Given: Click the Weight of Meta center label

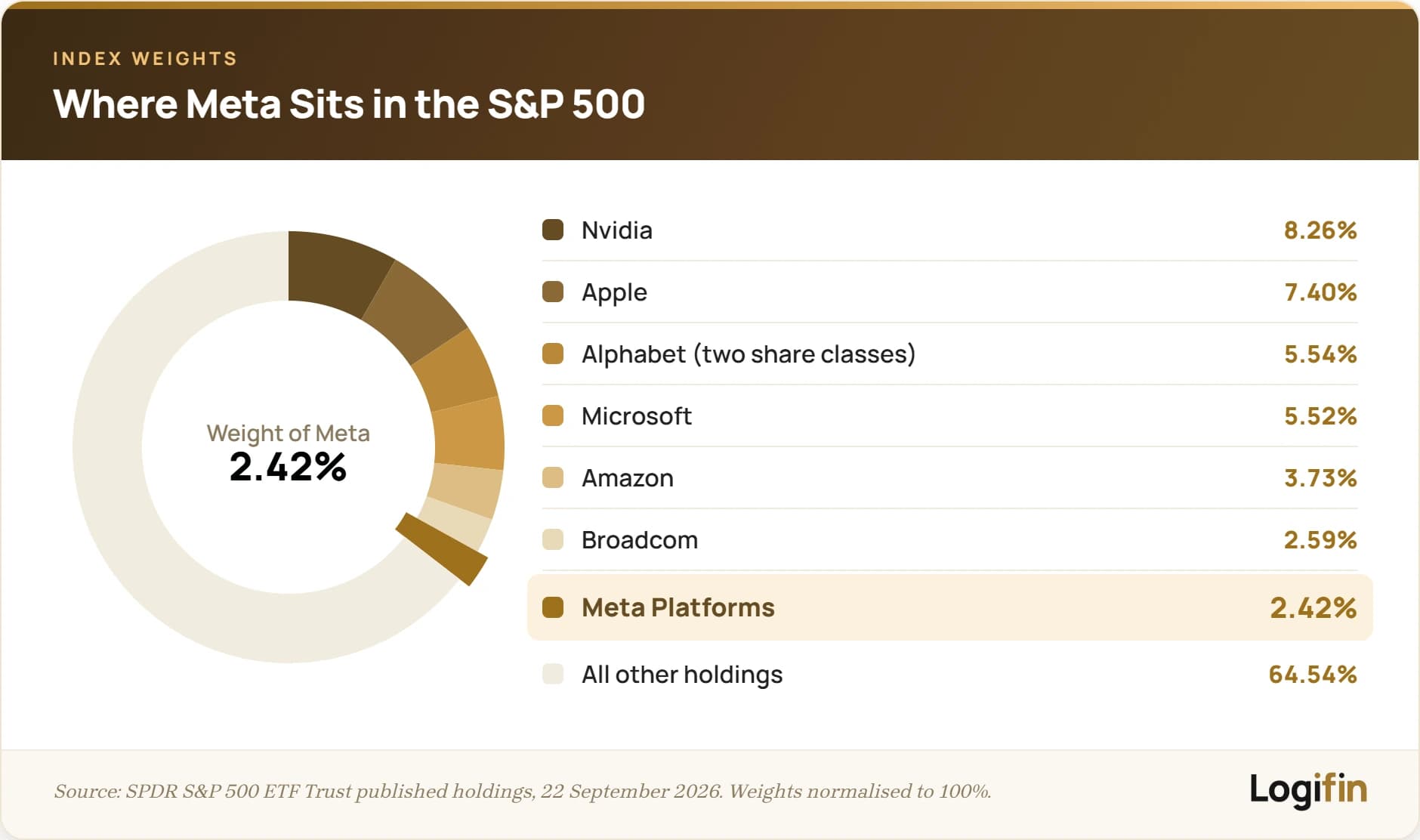Looking at the screenshot, I should pos(288,433).
